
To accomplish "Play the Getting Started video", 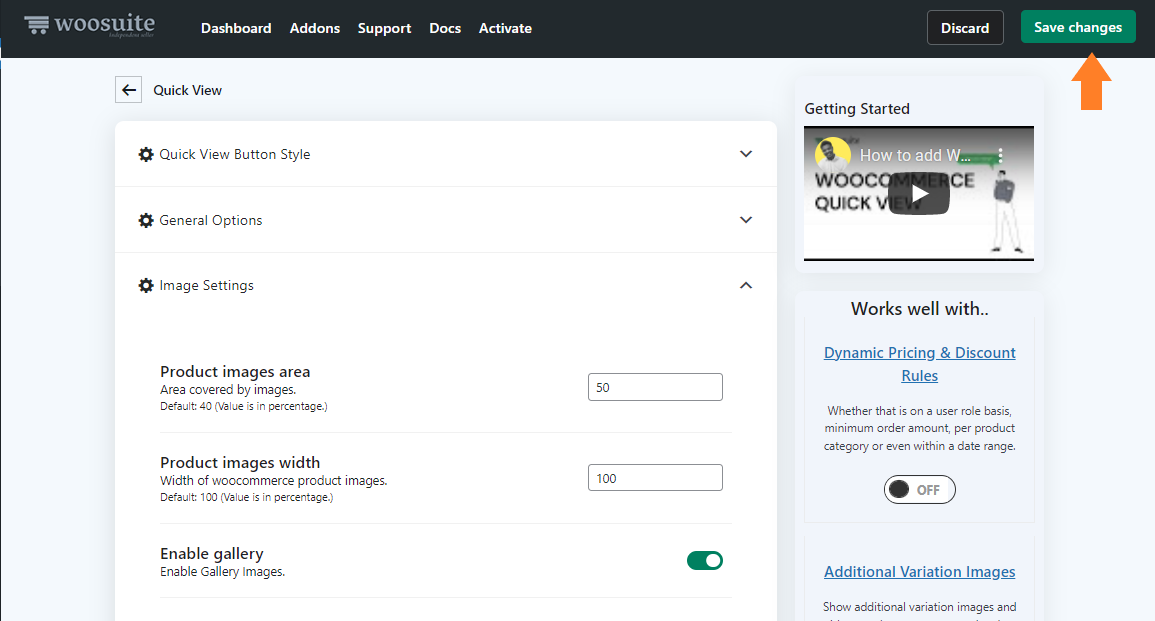I will [x=919, y=194].
